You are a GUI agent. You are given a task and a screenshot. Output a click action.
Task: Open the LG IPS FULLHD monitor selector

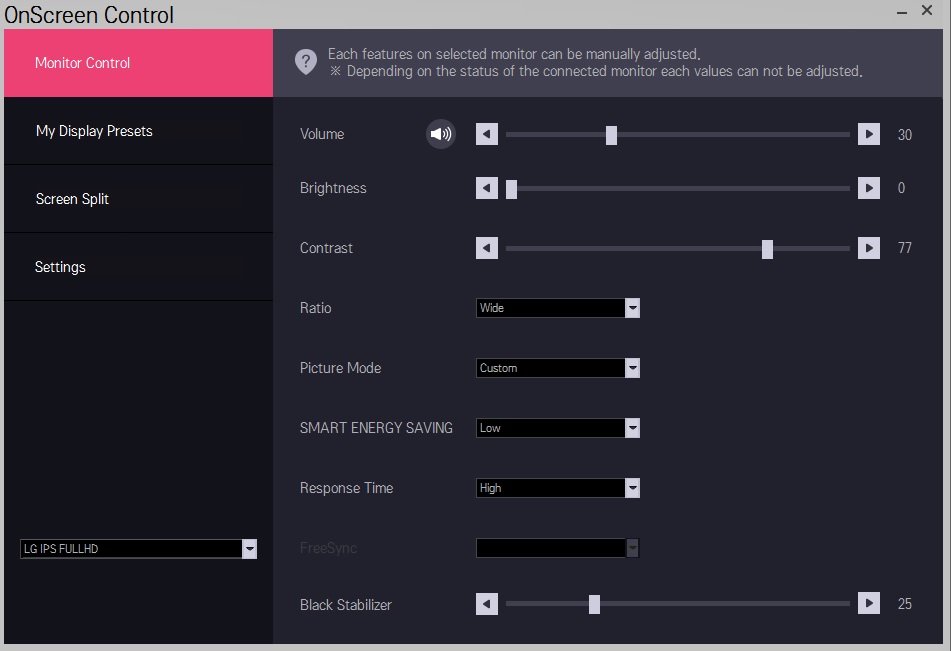(138, 549)
